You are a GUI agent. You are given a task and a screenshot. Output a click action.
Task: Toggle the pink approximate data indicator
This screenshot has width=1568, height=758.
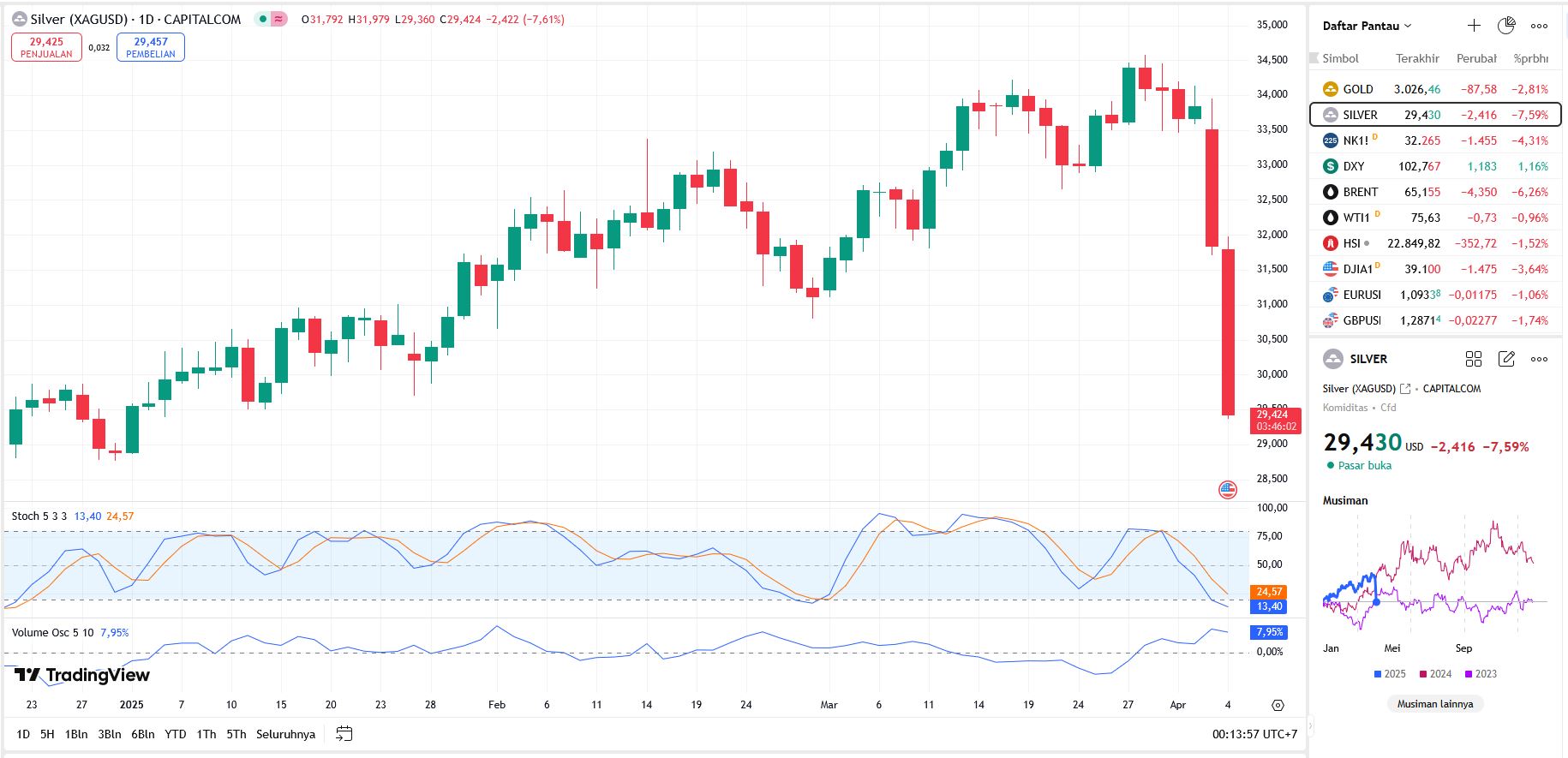pyautogui.click(x=278, y=19)
